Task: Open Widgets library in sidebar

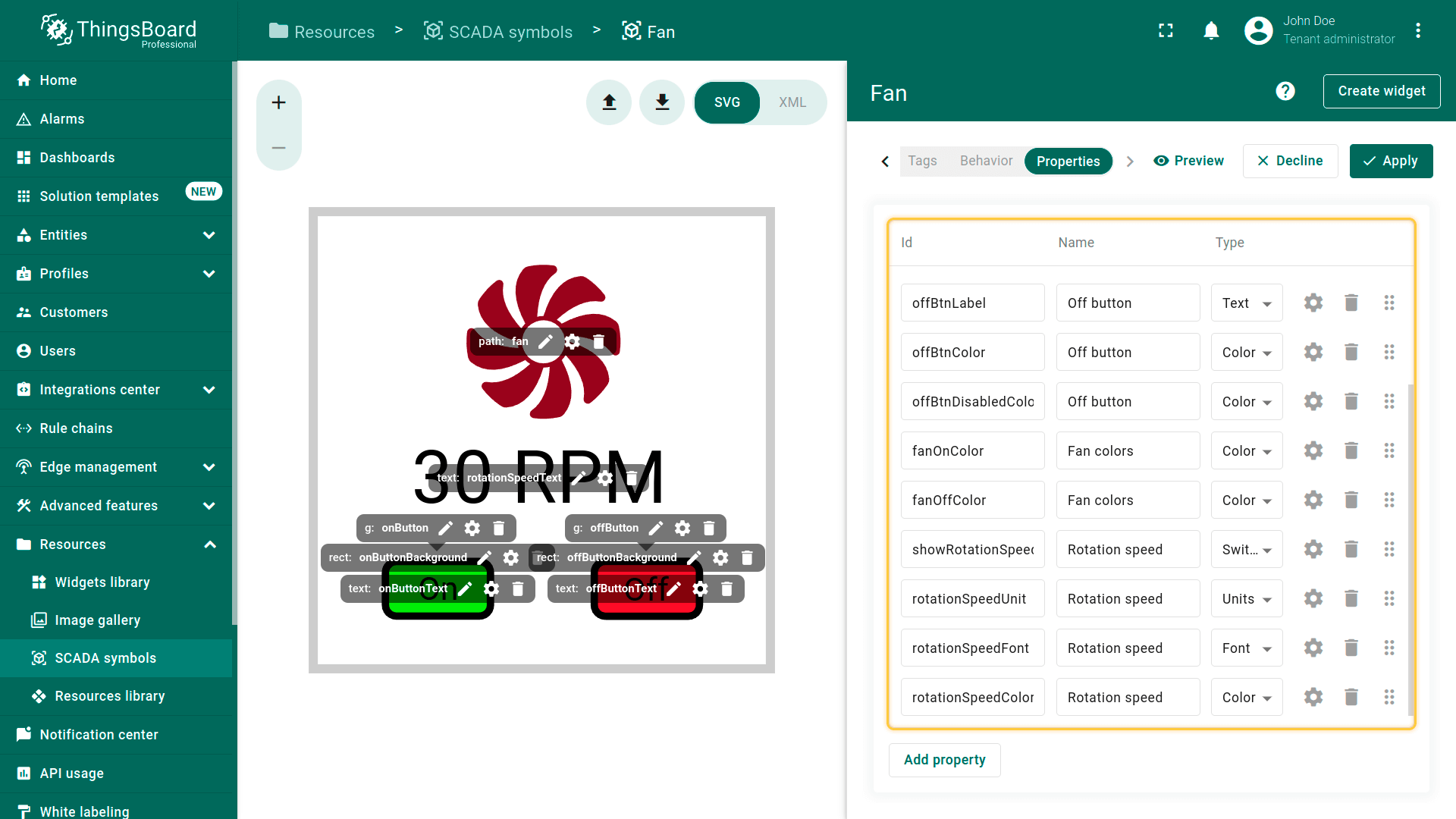Action: [102, 582]
